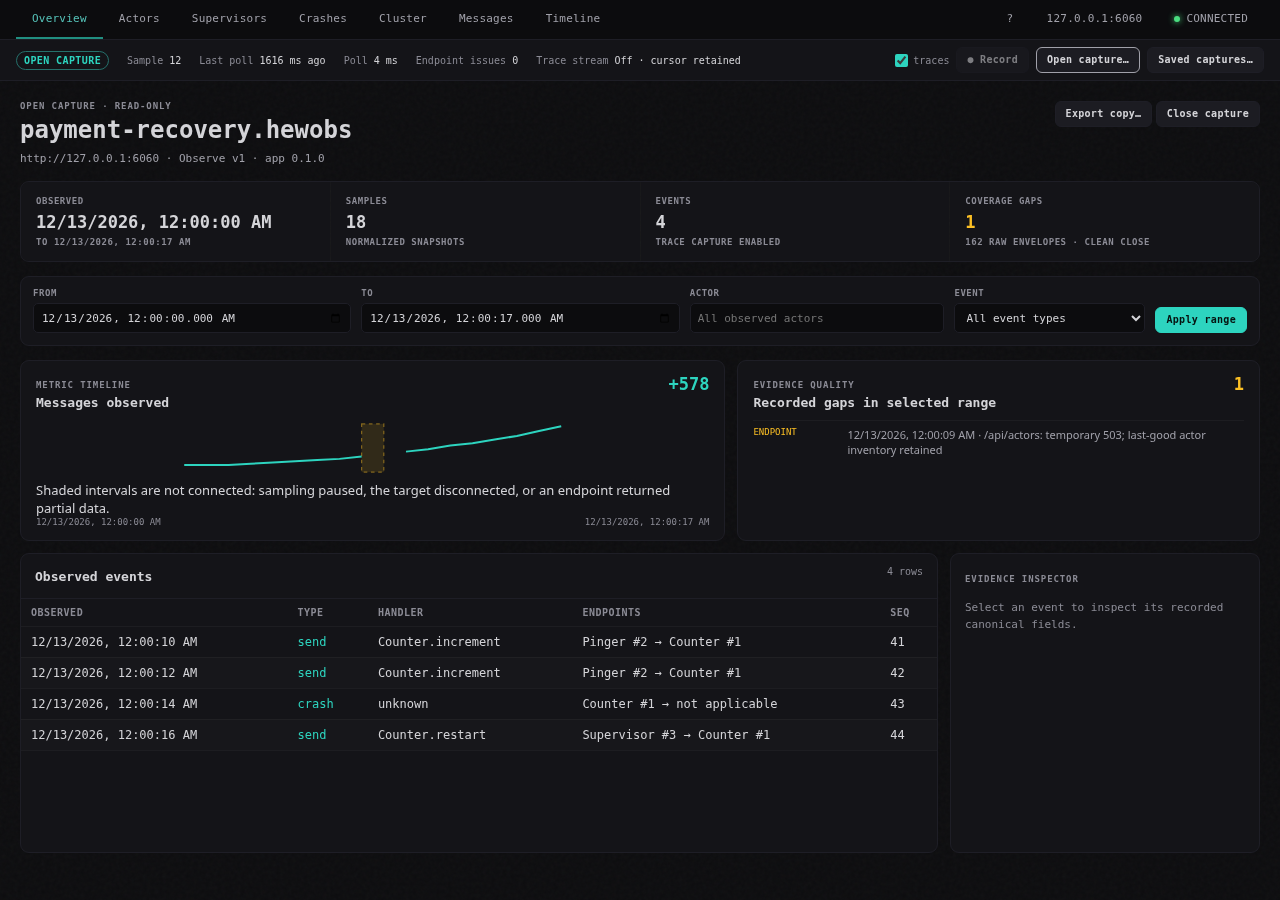The image size is (1280, 900).
Task: Open the Crashes tab
Action: point(323,18)
